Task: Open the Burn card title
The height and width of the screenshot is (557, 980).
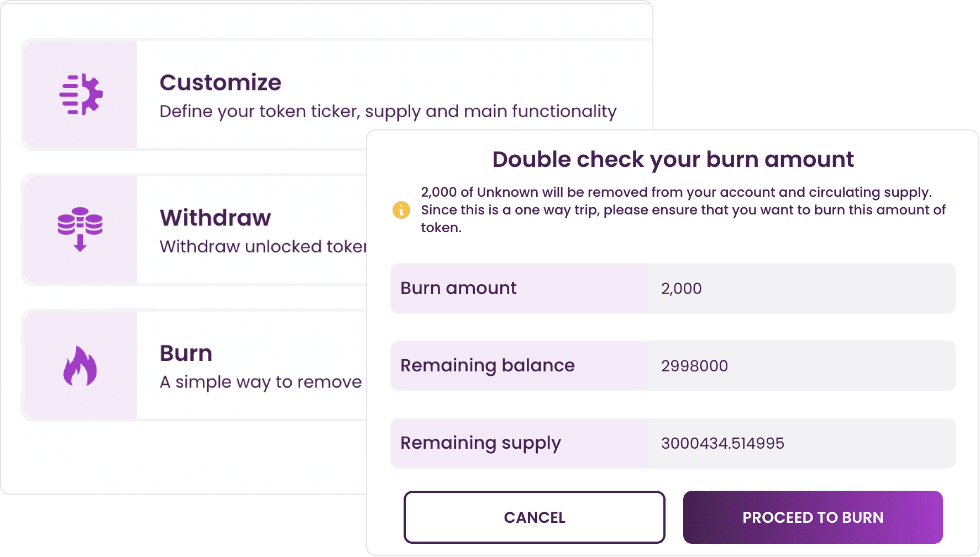Action: 186,353
